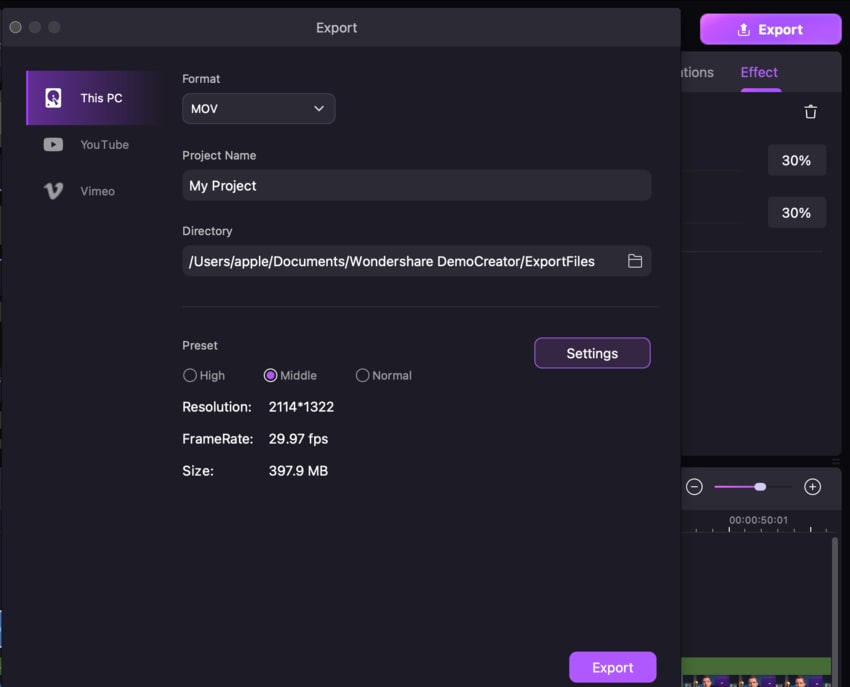850x687 pixels.
Task: Click the timeline zoom out minus icon
Action: 694,487
